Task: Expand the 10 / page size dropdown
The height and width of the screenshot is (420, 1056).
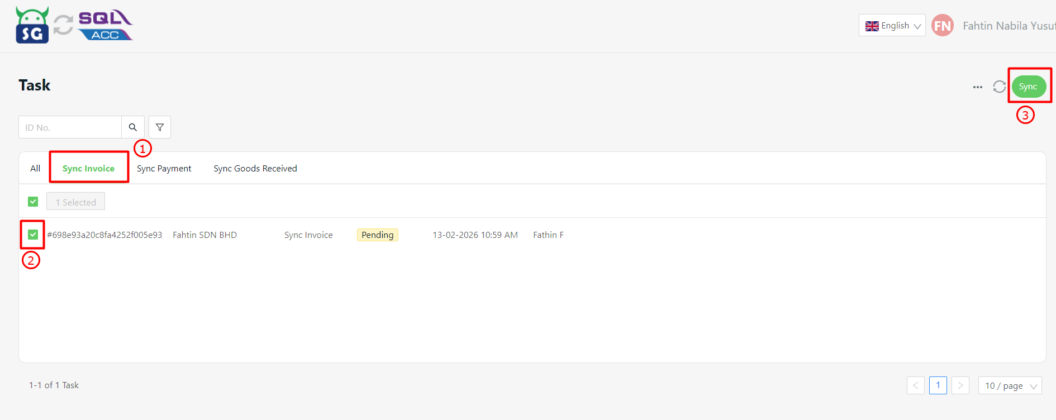Action: [x=1009, y=385]
